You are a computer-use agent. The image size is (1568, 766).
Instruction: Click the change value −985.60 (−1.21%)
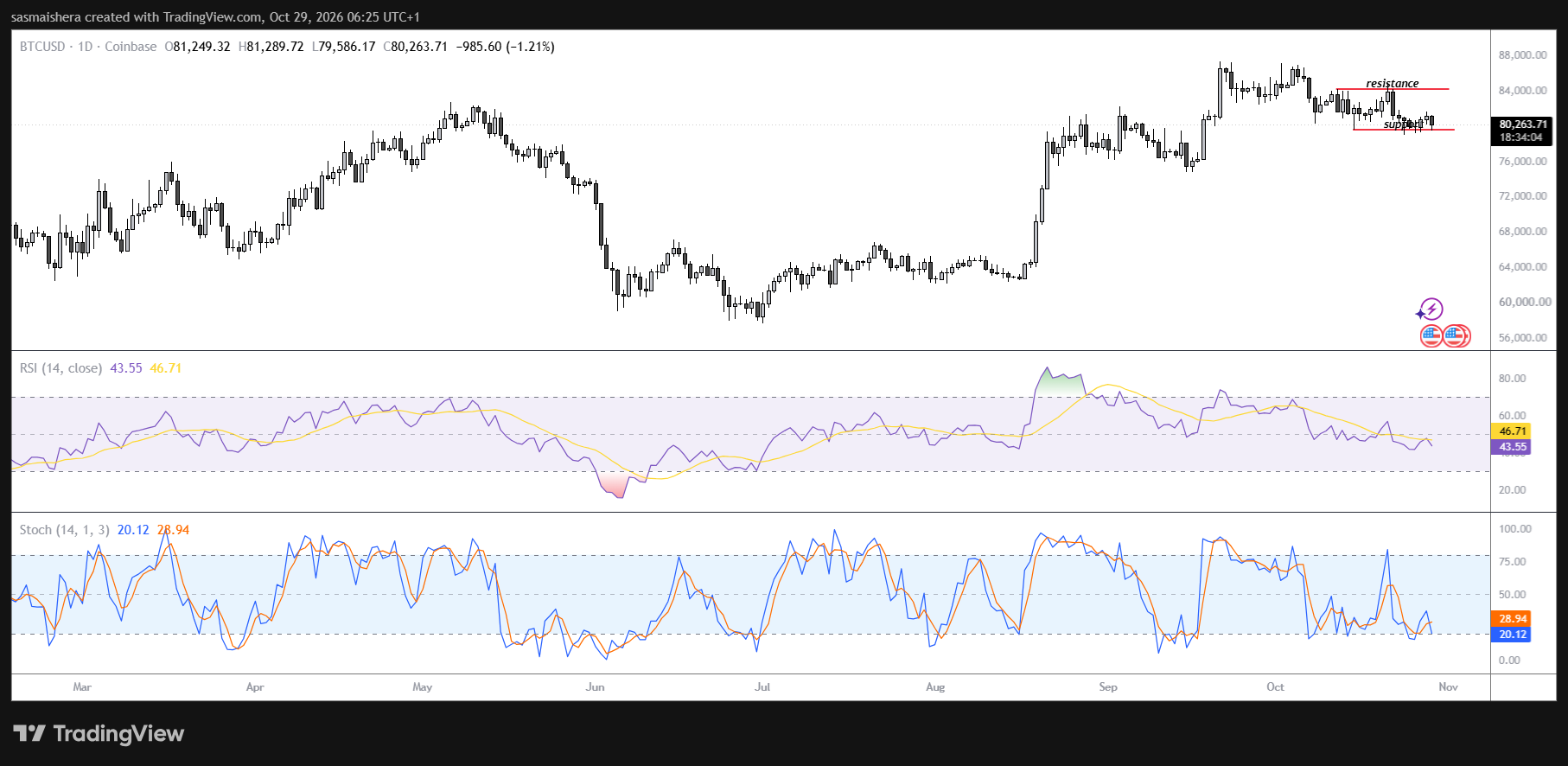[506, 47]
